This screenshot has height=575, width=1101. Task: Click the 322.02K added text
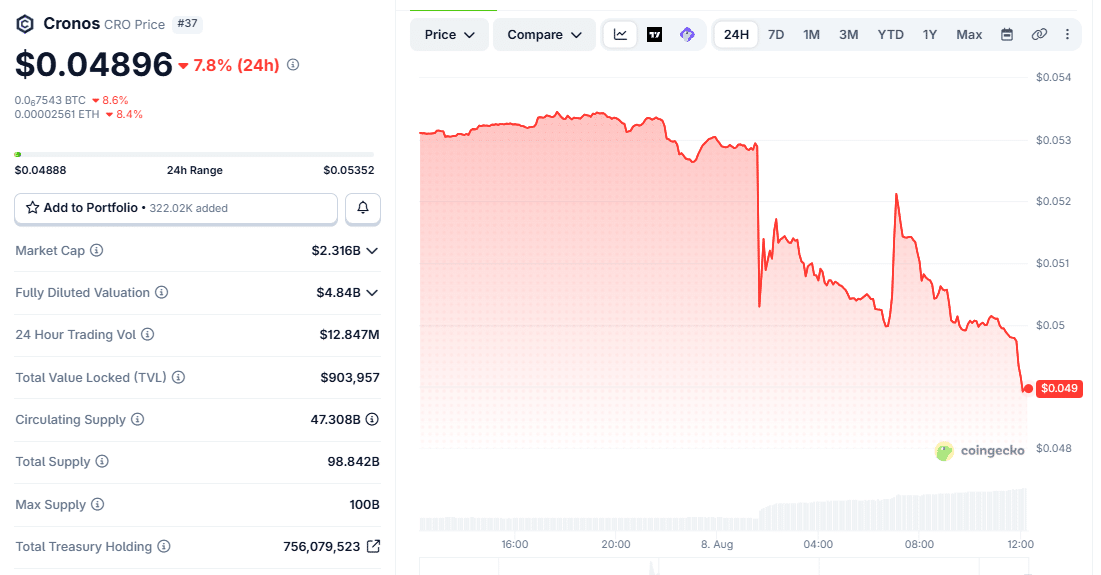[x=188, y=209]
